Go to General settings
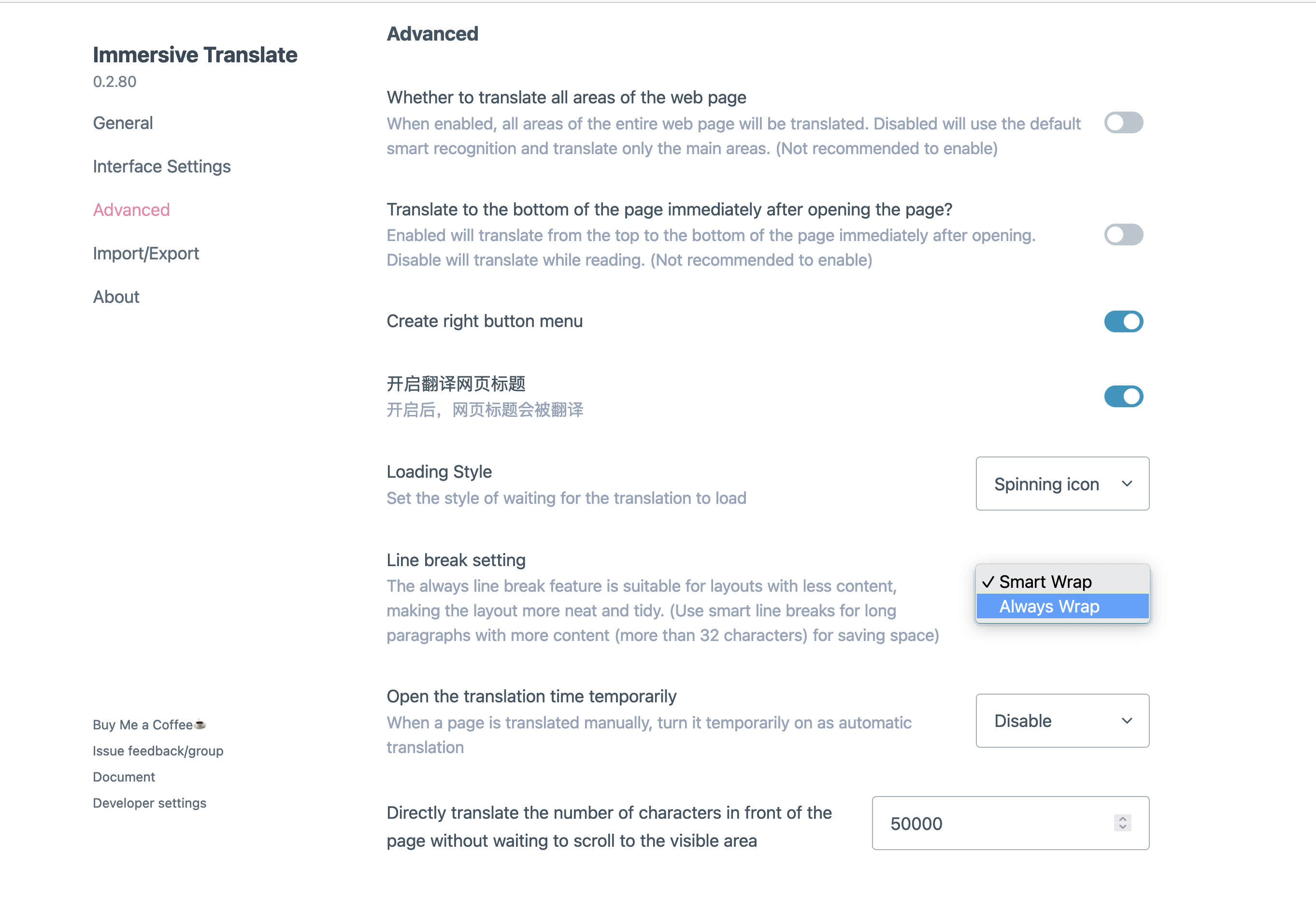1316x911 pixels. [x=123, y=123]
